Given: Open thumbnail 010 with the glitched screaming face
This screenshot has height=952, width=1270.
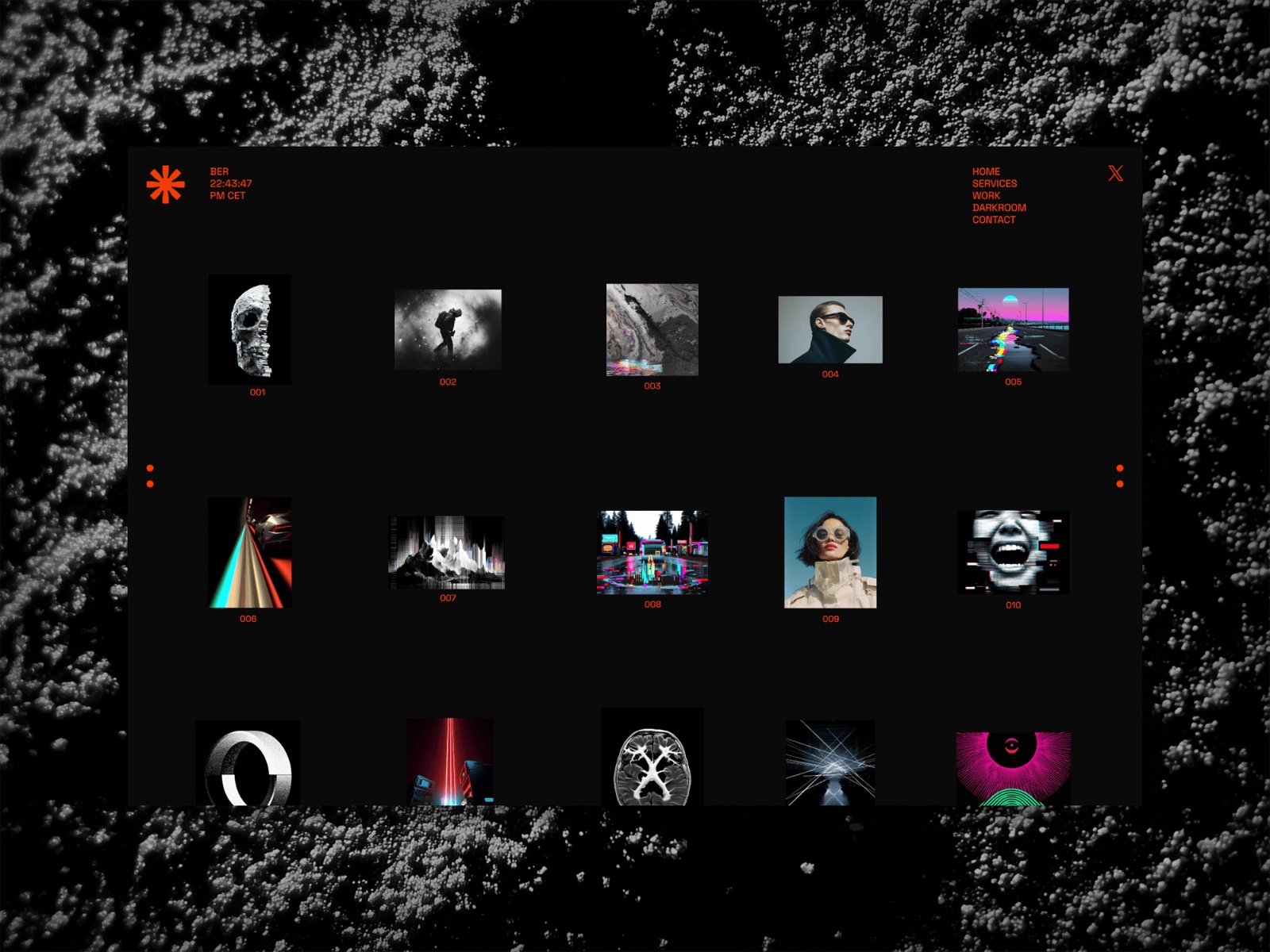Looking at the screenshot, I should [x=1015, y=553].
